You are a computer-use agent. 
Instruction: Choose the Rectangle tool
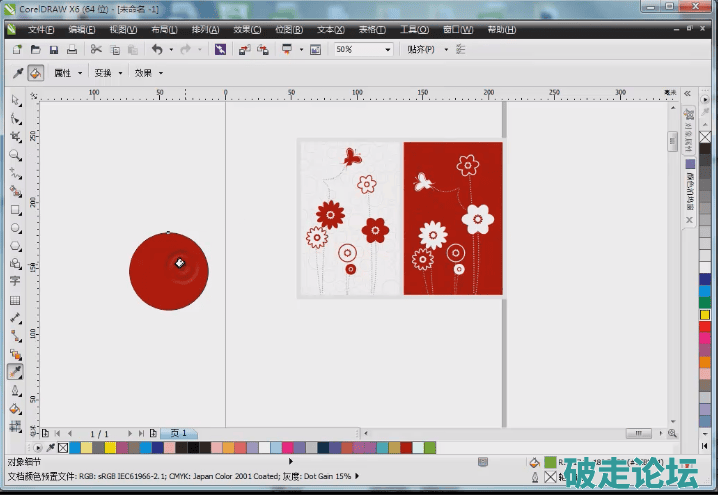tap(15, 210)
